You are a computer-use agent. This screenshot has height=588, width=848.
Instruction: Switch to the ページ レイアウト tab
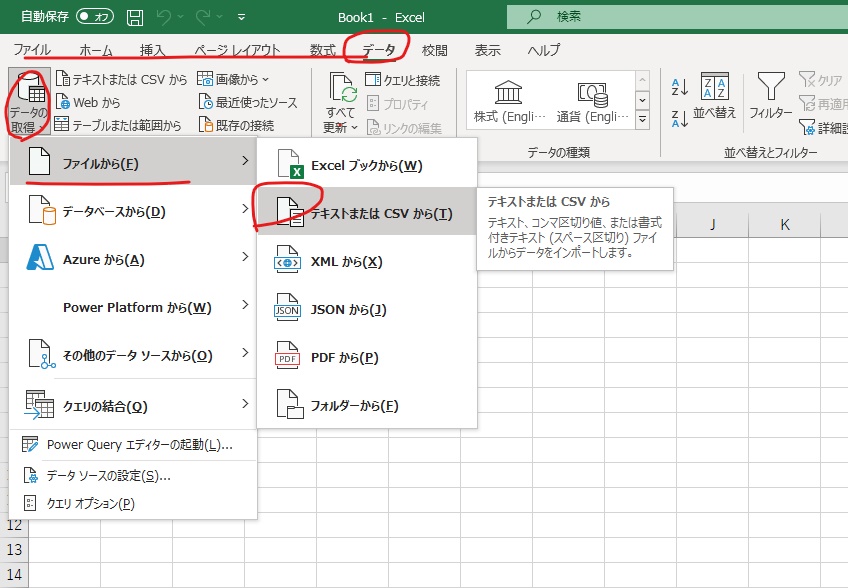pyautogui.click(x=237, y=50)
